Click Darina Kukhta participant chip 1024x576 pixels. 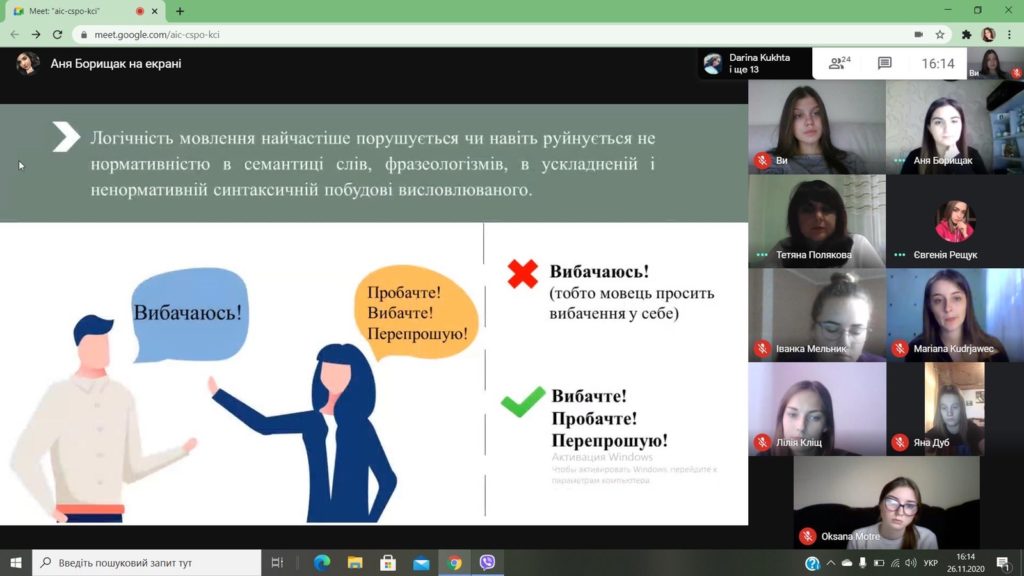(x=754, y=63)
